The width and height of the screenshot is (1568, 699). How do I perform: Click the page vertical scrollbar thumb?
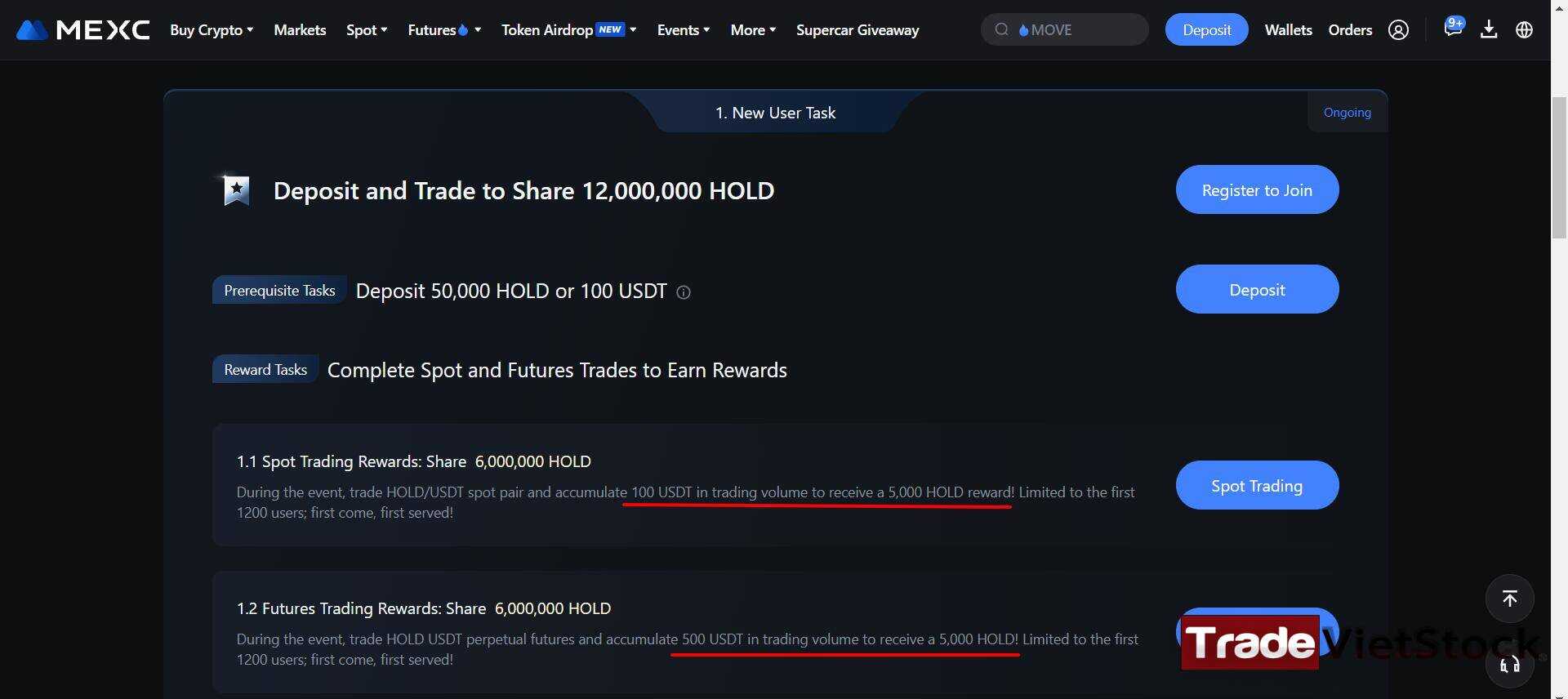[1559, 167]
